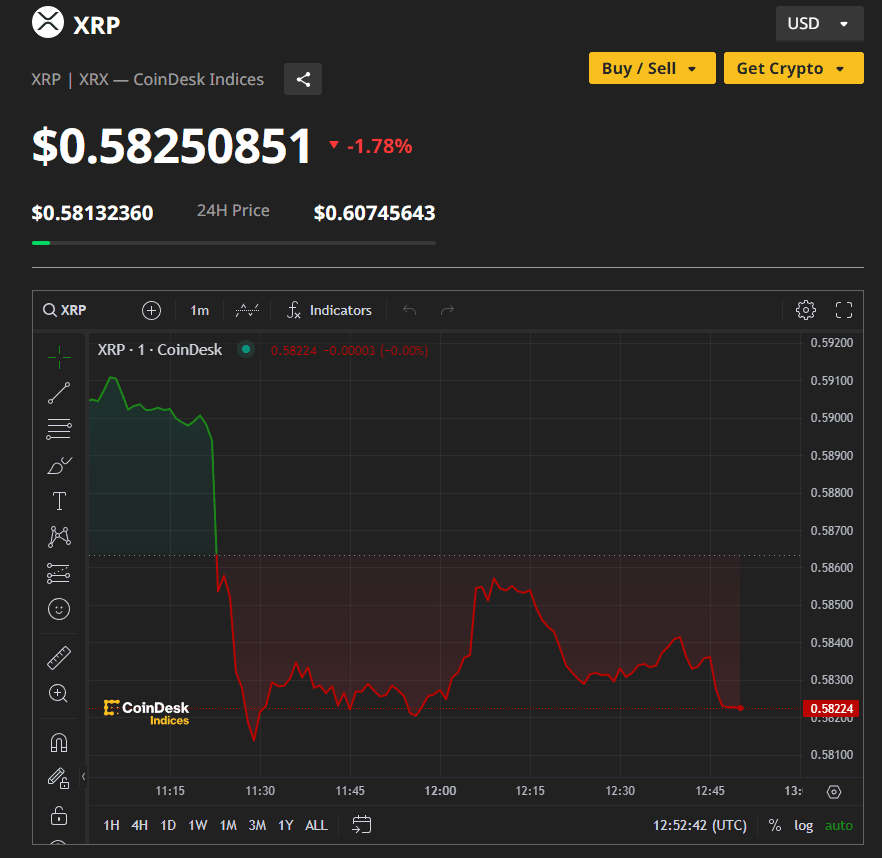Click the undo arrow in chart toolbar
Image resolution: width=882 pixels, height=858 pixels.
(x=410, y=310)
